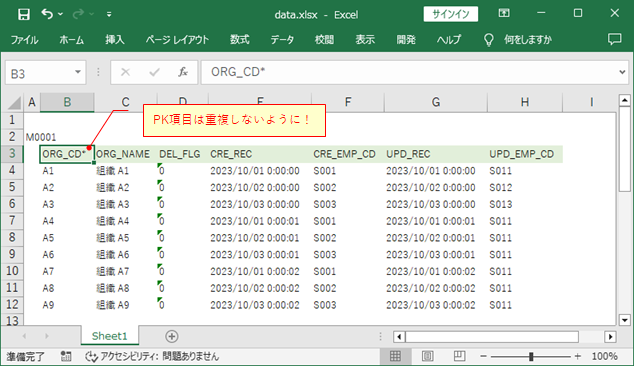Expand the formula bar with the chevron
This screenshot has height=366, width=634.
(622, 72)
